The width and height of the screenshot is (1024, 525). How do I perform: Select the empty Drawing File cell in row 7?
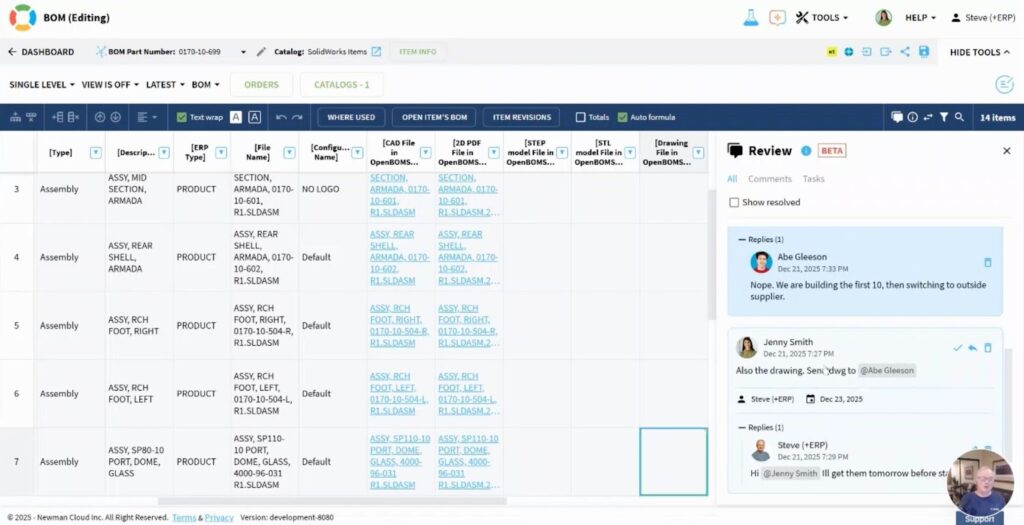(x=673, y=462)
